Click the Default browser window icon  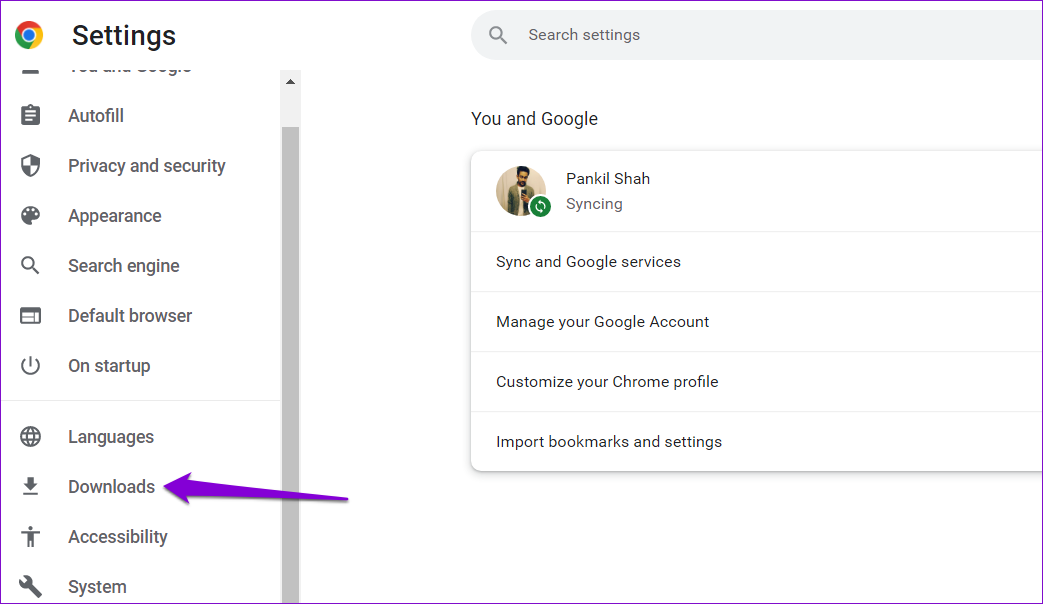[30, 315]
